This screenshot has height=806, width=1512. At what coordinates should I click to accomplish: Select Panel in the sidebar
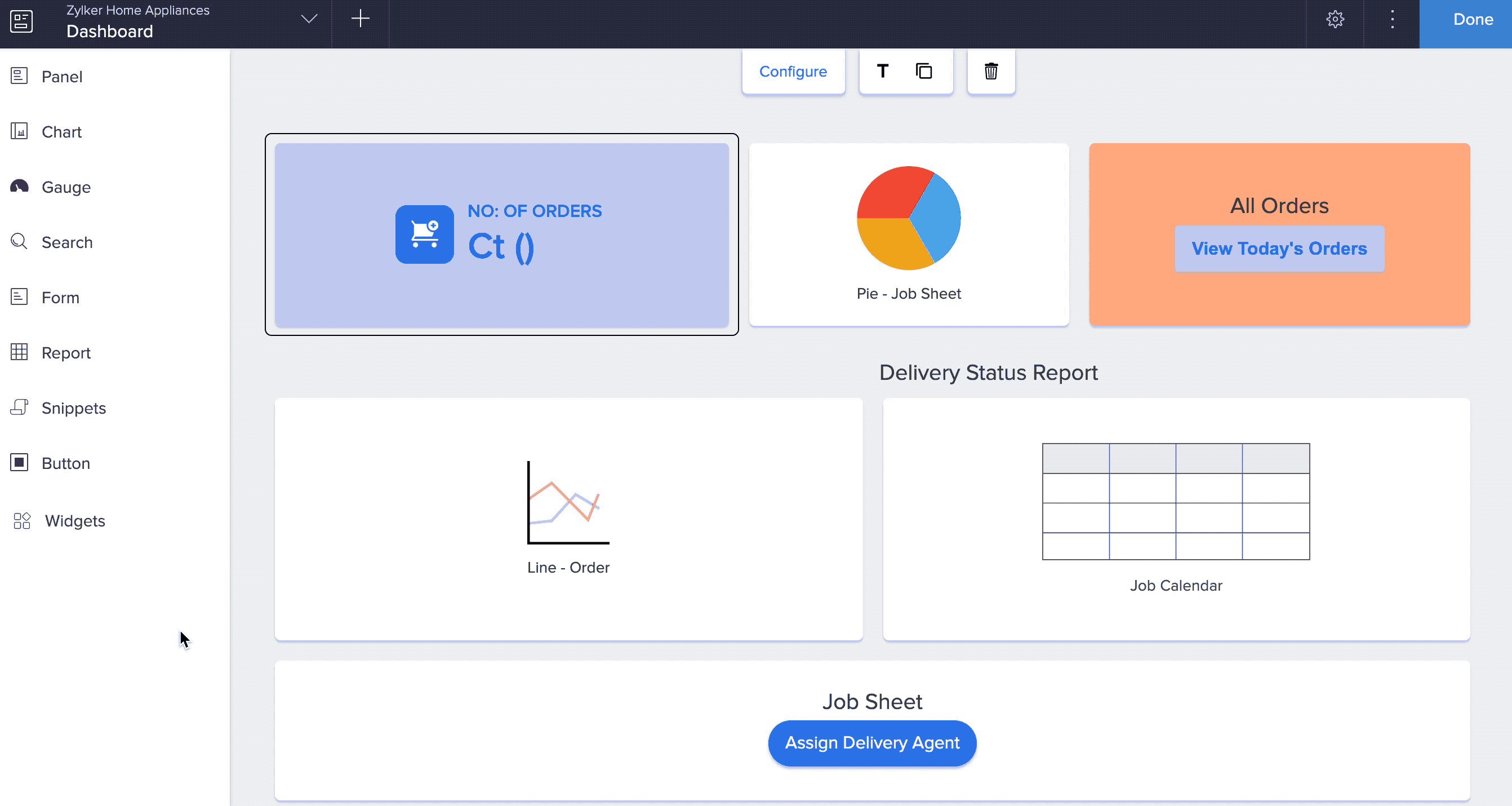coord(61,76)
